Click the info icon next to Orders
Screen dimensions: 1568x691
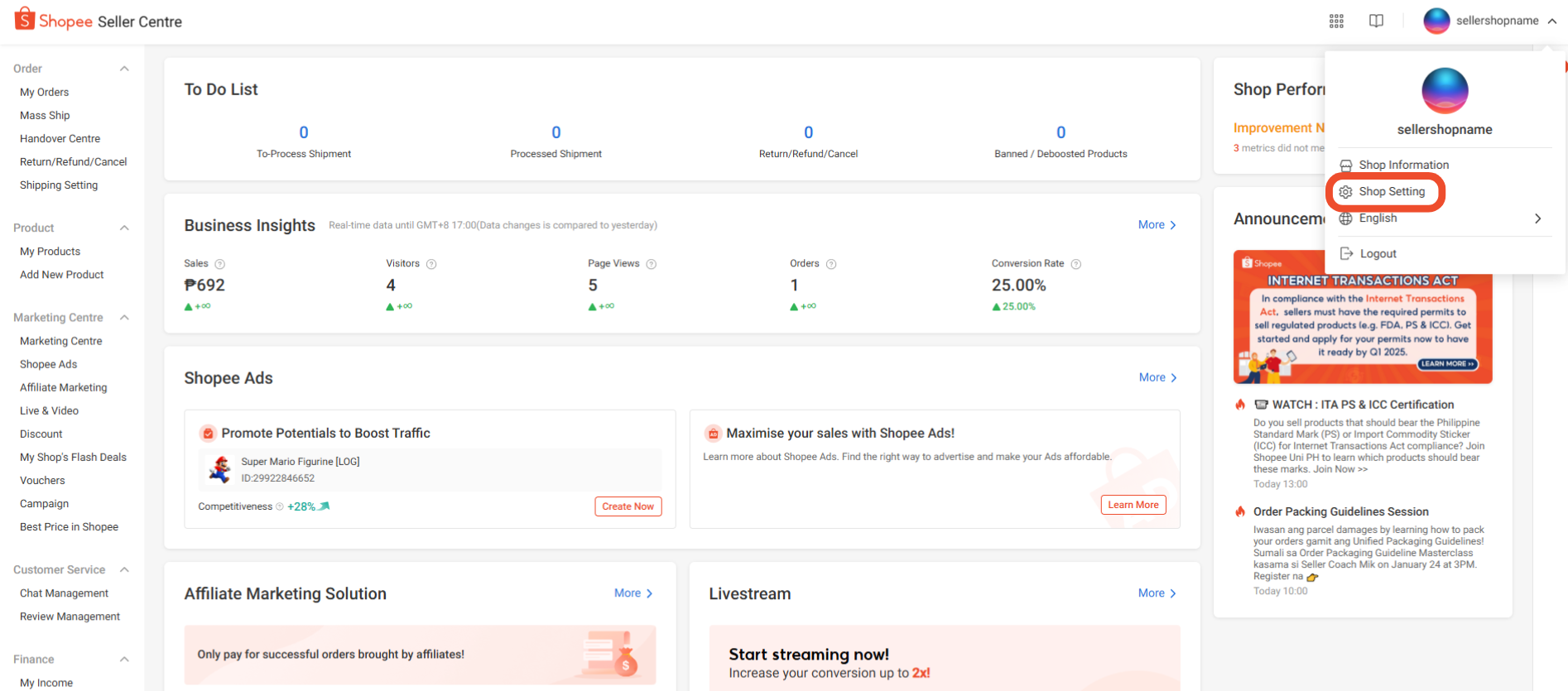pos(831,264)
